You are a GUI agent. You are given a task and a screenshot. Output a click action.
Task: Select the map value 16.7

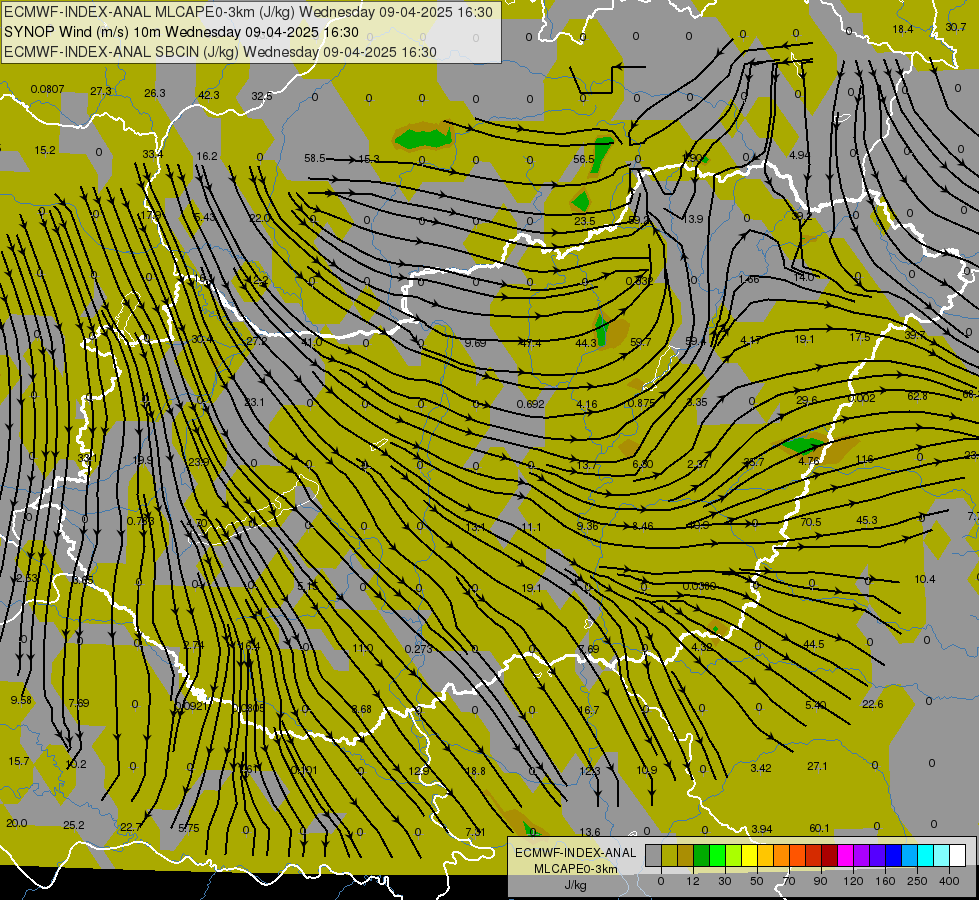(x=589, y=710)
